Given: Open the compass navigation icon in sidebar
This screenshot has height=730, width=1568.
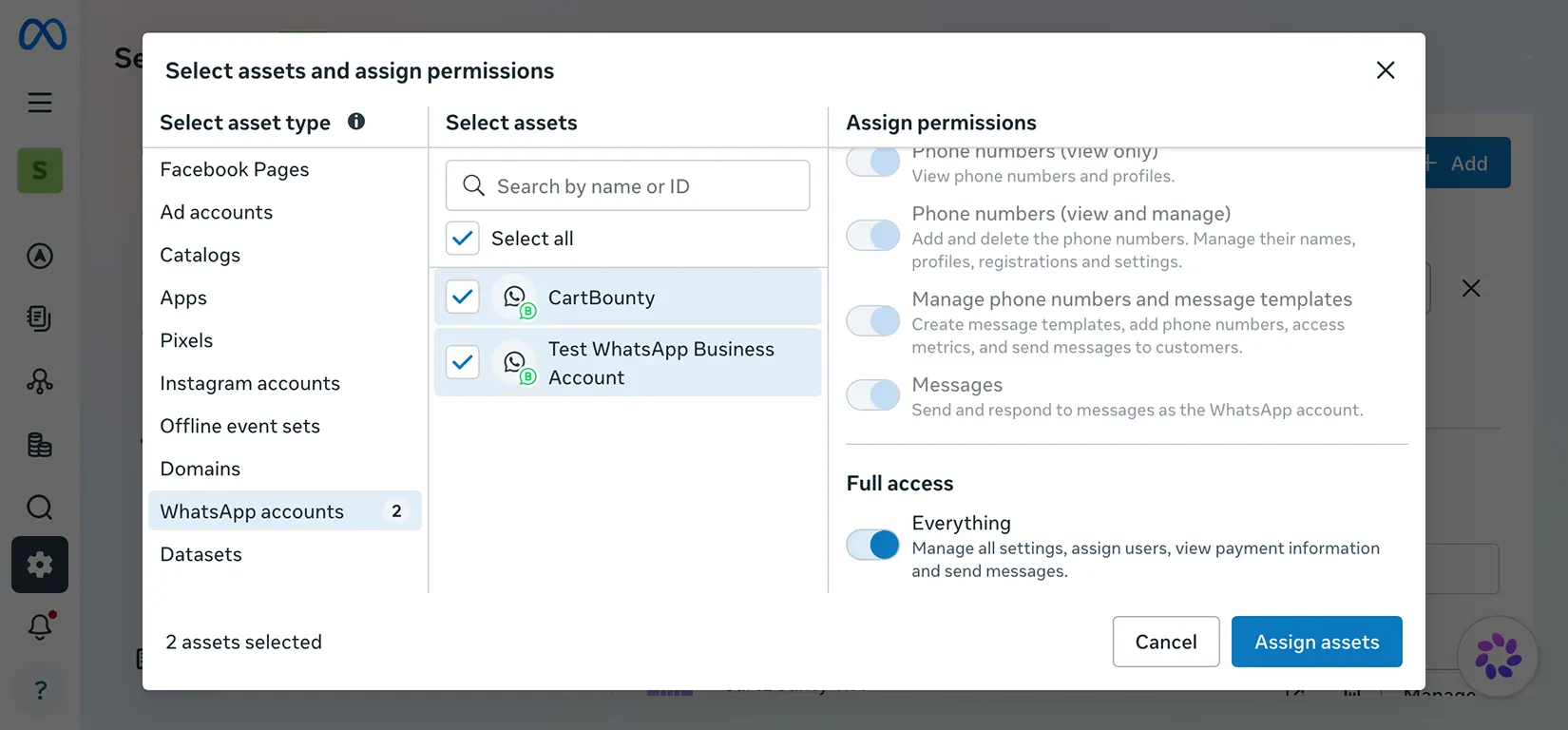Looking at the screenshot, I should coord(40,256).
